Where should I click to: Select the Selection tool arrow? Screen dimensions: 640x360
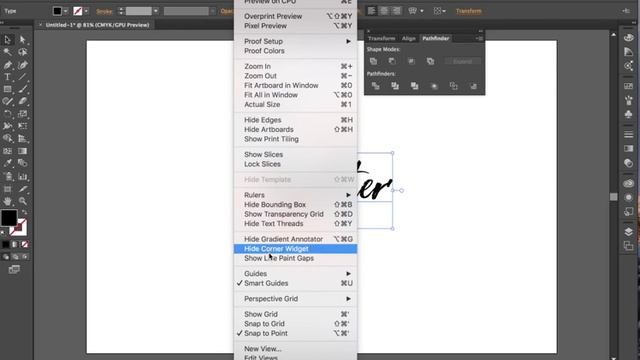point(7,40)
